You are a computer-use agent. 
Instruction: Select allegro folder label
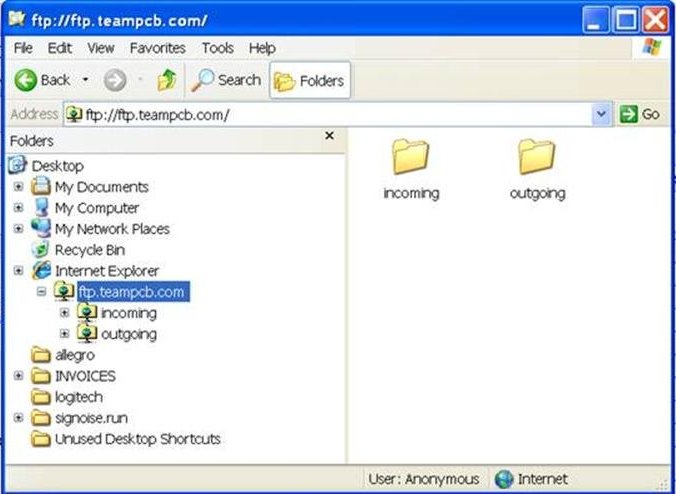(x=75, y=356)
